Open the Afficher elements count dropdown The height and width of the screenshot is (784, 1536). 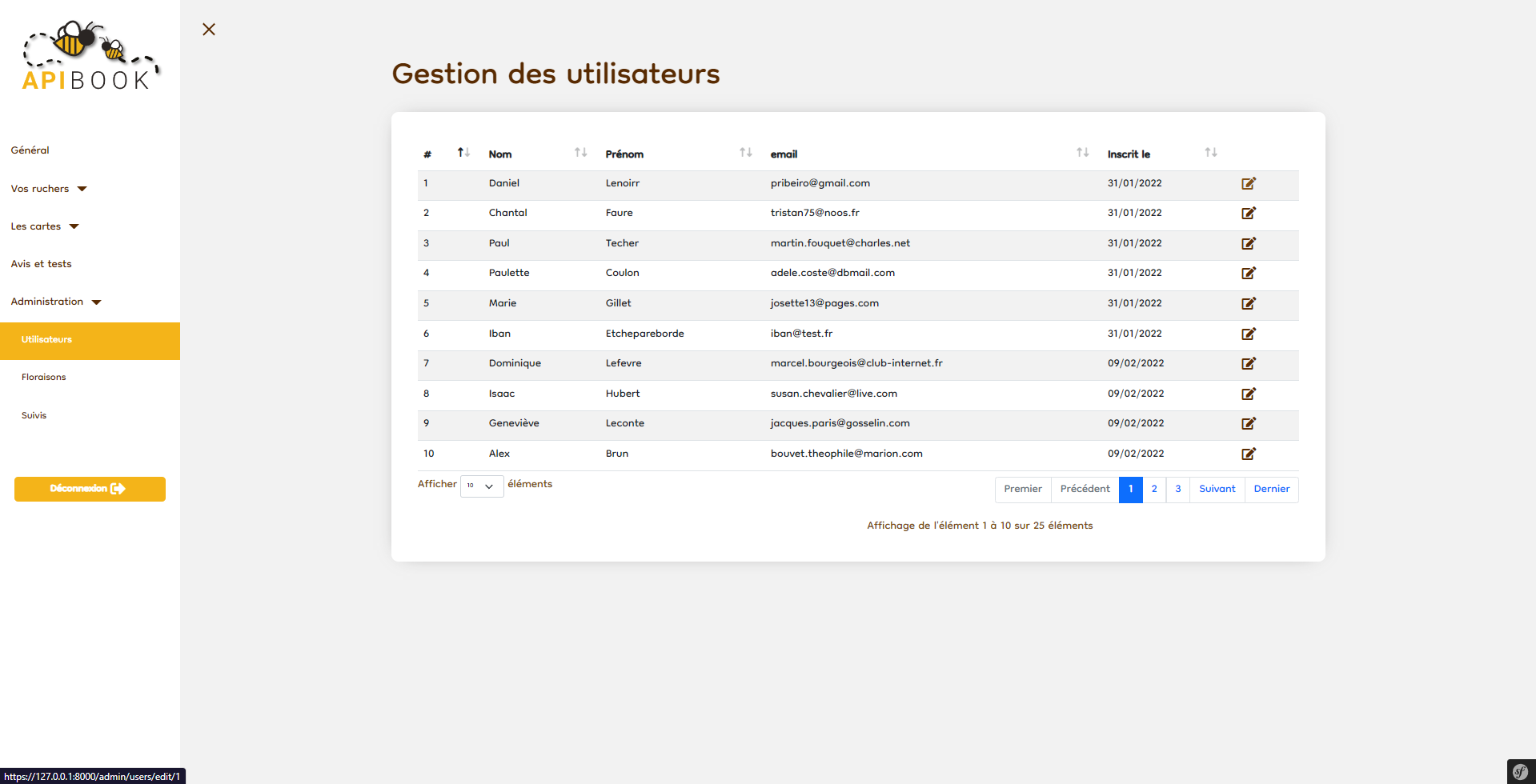[x=481, y=486]
